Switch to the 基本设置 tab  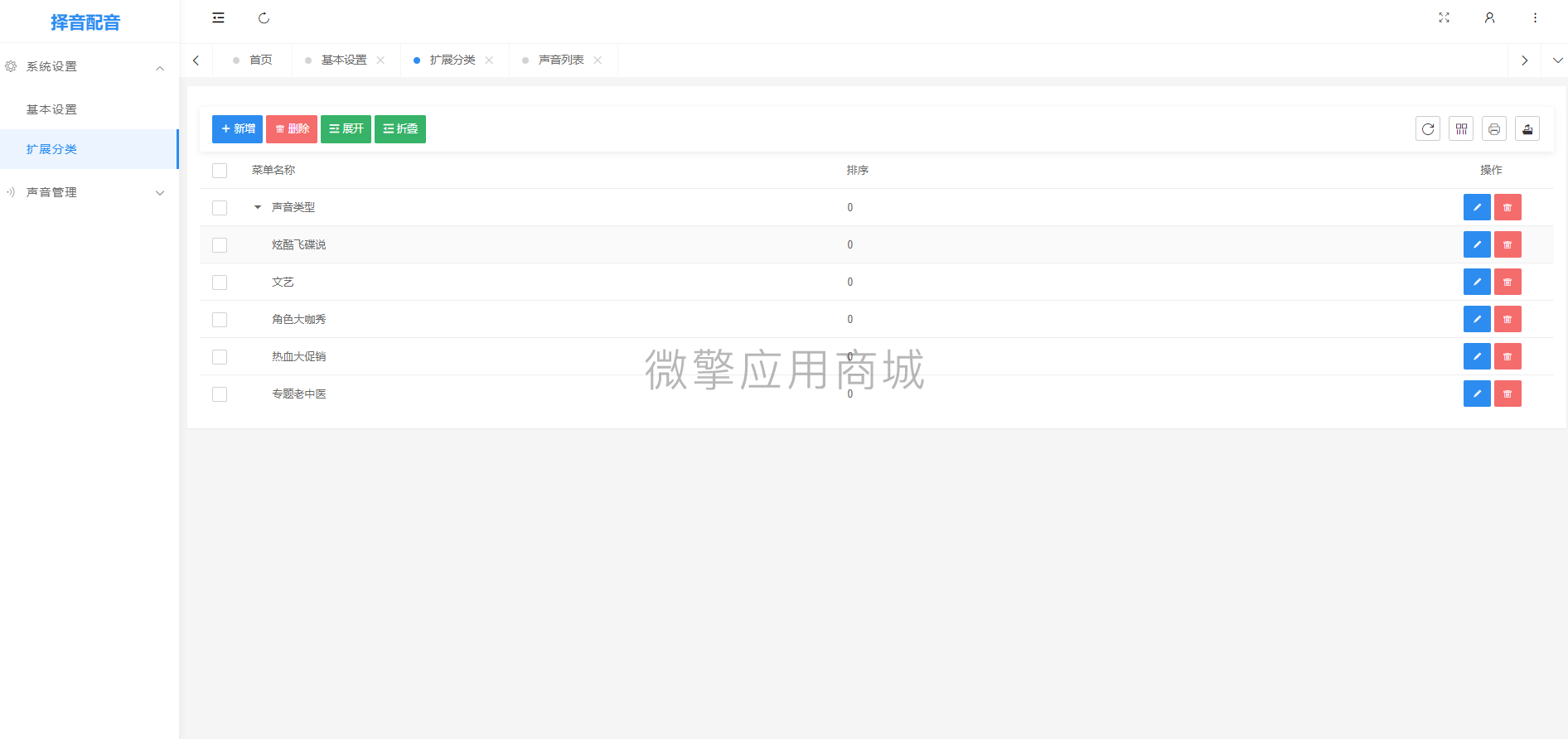tap(344, 60)
